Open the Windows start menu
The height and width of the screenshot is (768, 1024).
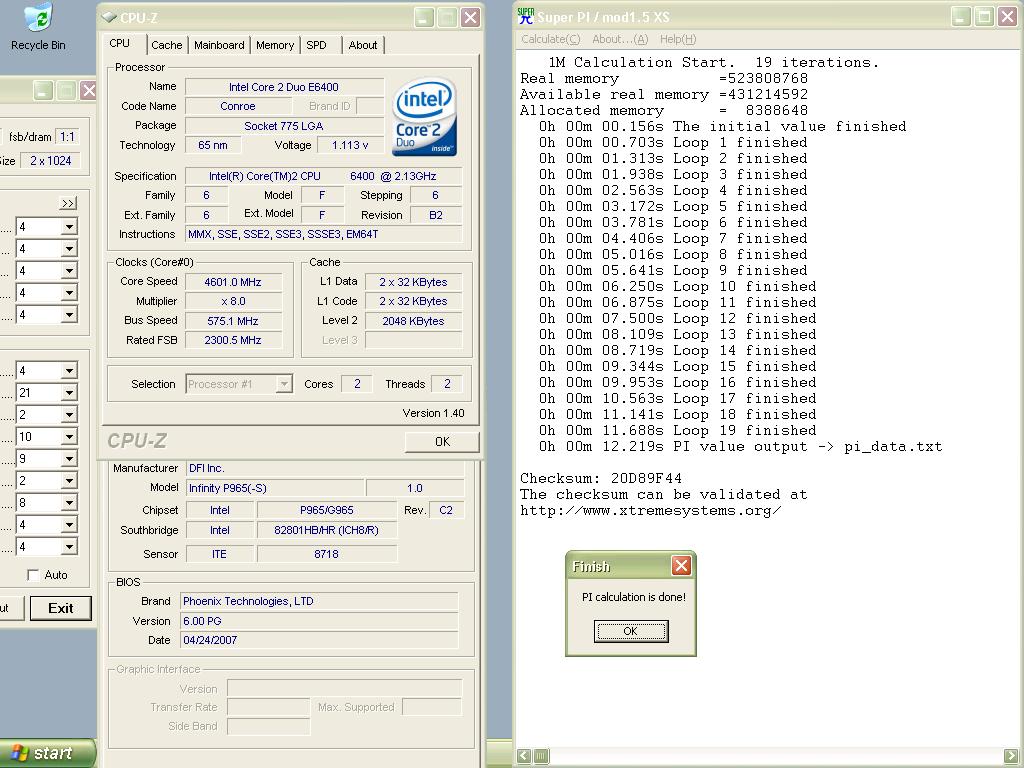click(48, 753)
